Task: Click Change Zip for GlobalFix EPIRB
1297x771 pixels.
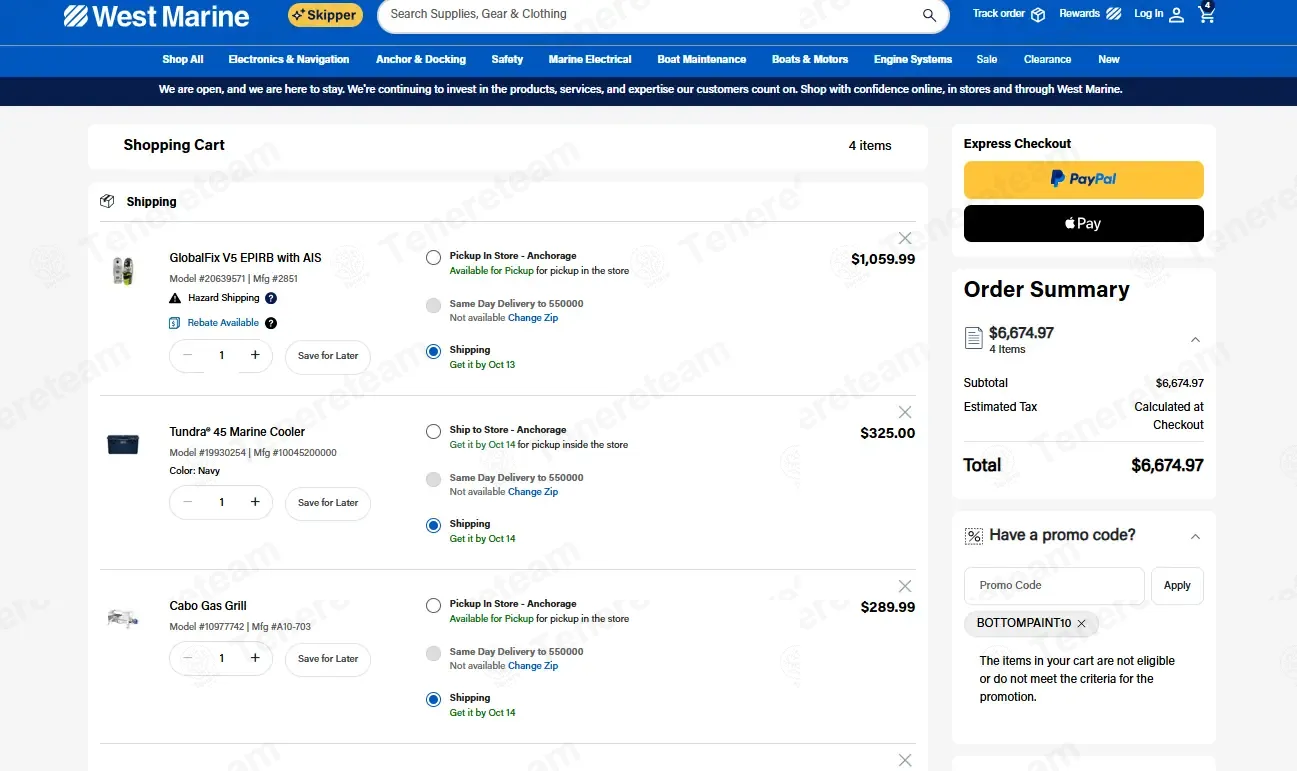Action: click(533, 318)
